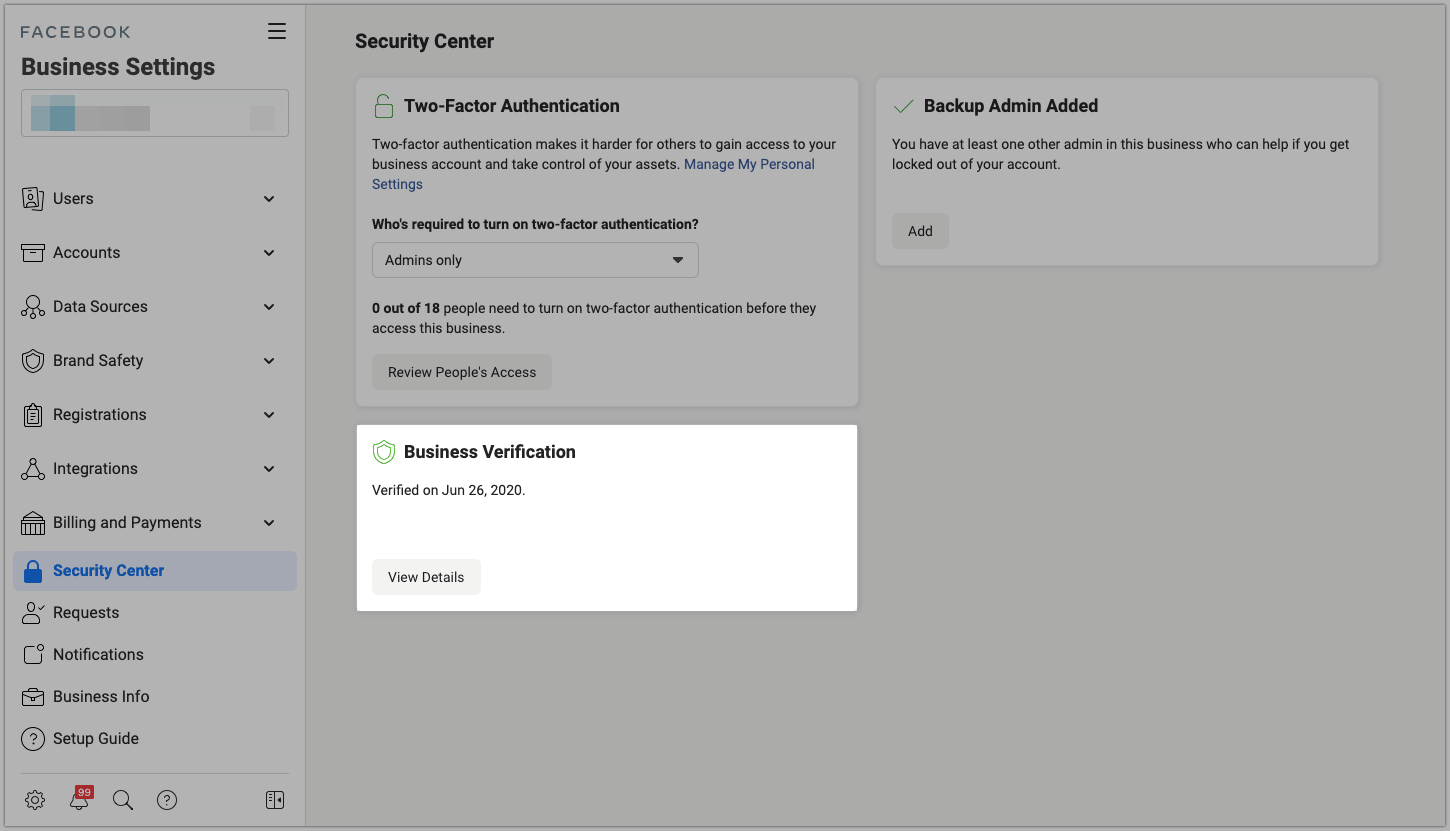
Task: Click the Business Settings heading
Action: point(118,67)
